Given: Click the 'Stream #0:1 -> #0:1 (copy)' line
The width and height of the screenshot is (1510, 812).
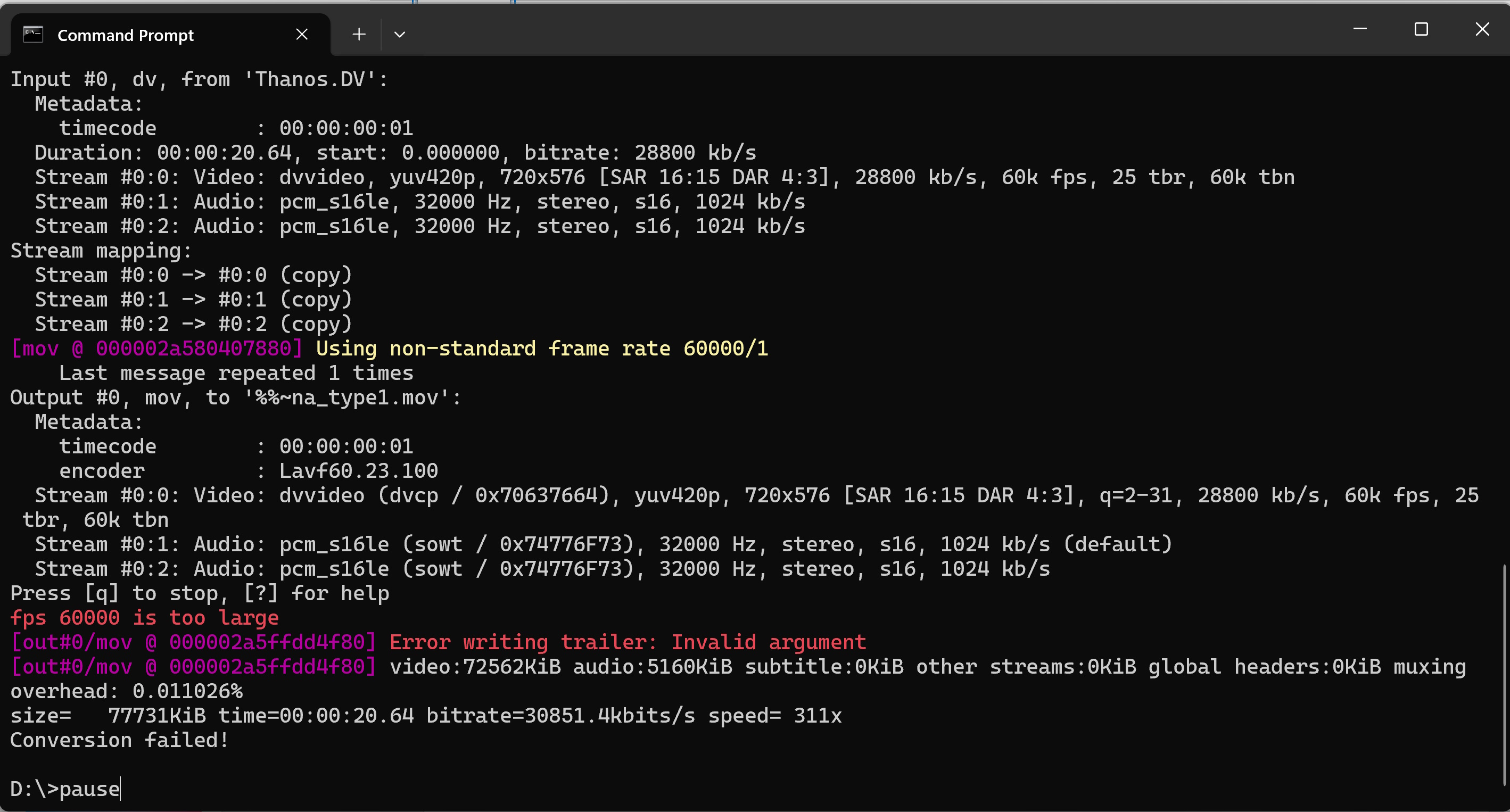Looking at the screenshot, I should [x=193, y=300].
